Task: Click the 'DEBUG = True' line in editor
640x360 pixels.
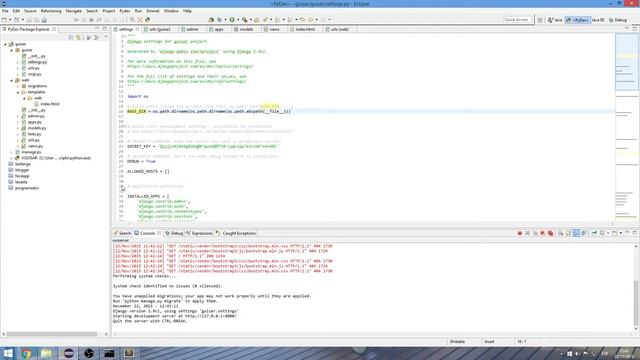Action: pos(141,161)
